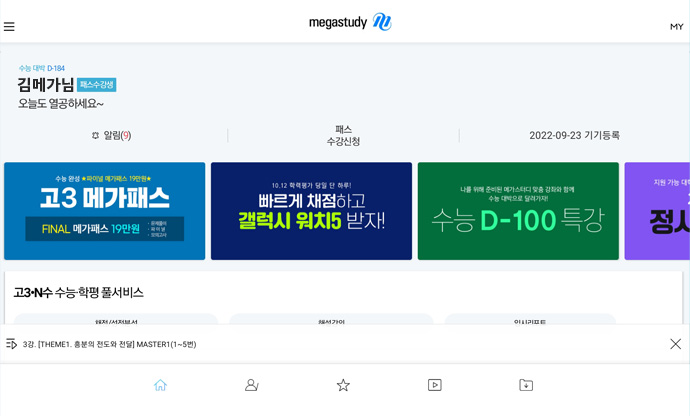Select the 패스수강생 badge
Image resolution: width=690 pixels, height=416 pixels.
point(97,85)
